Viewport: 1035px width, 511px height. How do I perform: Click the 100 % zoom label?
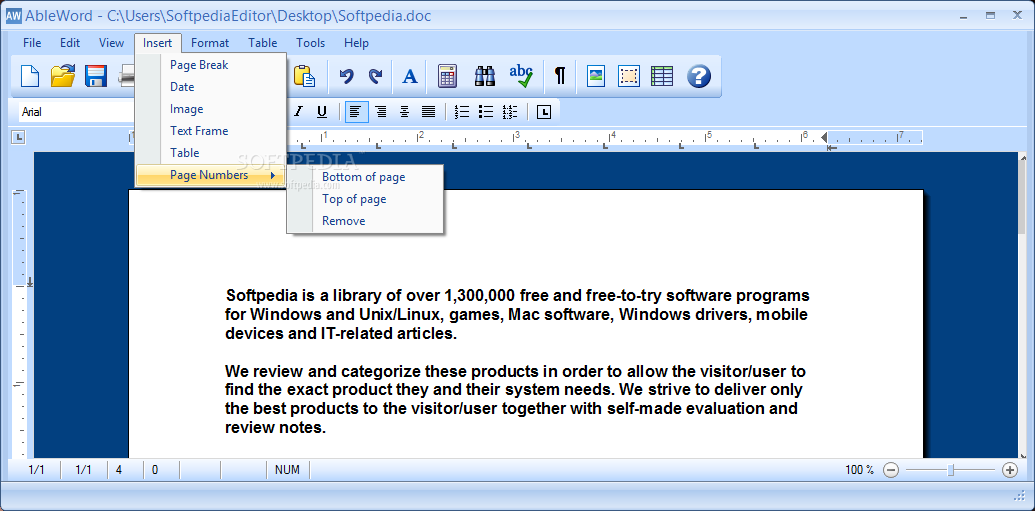(x=859, y=470)
